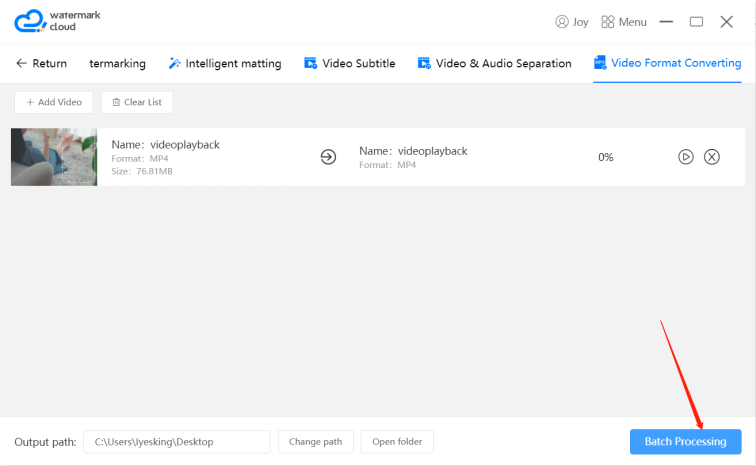756x466 pixels.
Task: Open Video & Audio Separation tab
Action: (494, 63)
